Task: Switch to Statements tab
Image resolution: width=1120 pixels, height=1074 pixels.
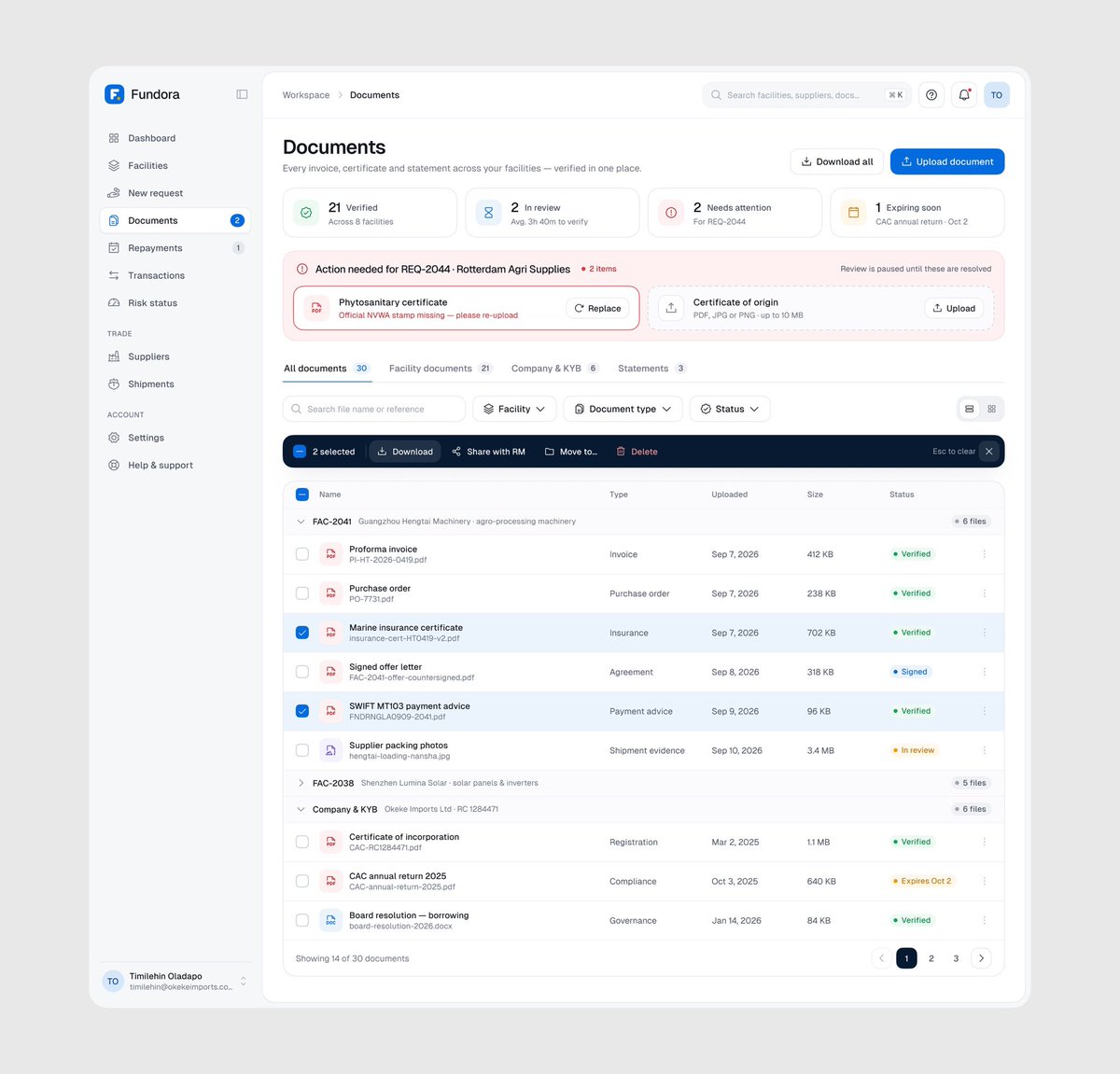Action: coord(652,369)
